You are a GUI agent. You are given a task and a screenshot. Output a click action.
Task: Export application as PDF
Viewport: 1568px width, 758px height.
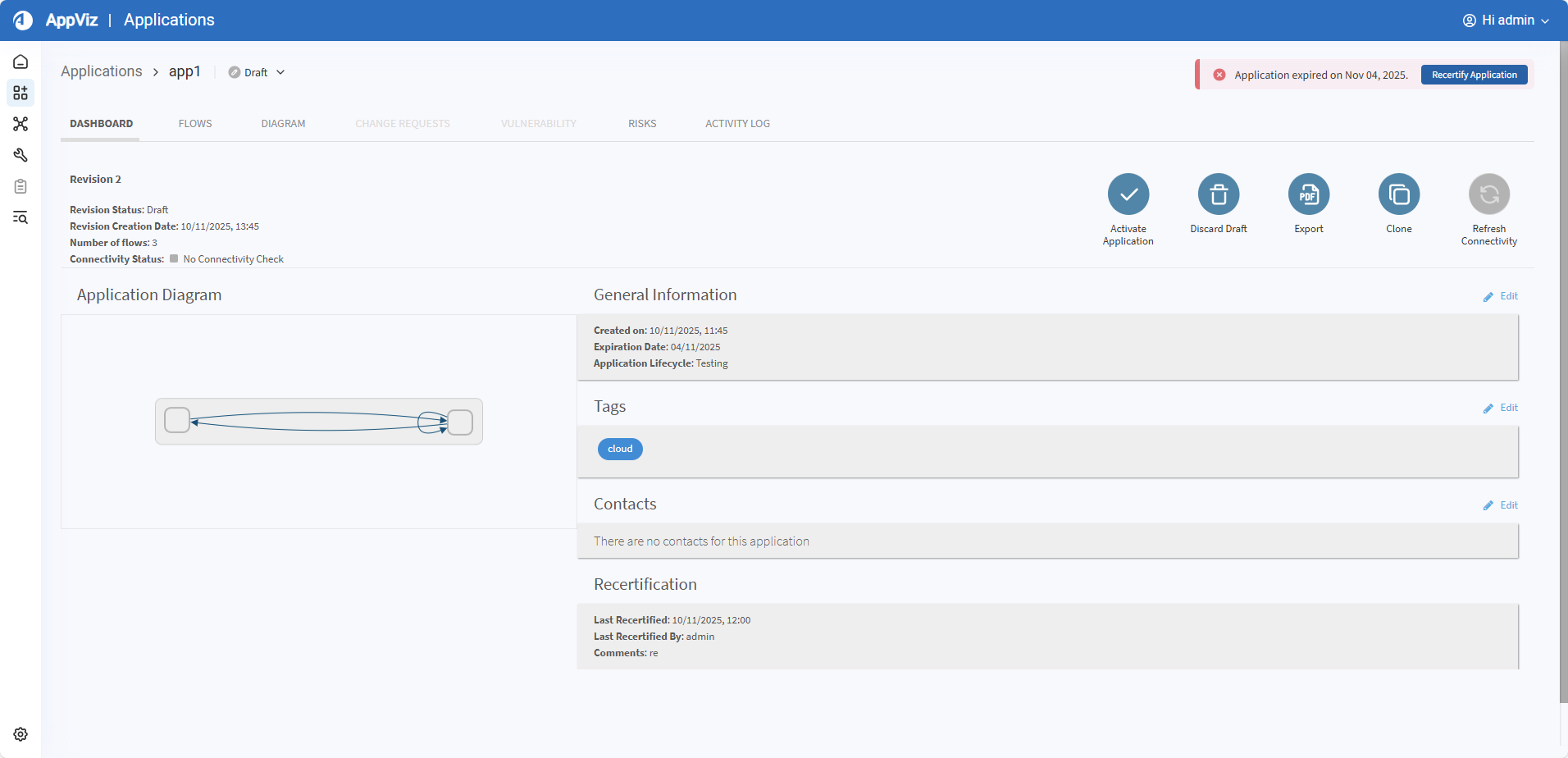coord(1308,194)
